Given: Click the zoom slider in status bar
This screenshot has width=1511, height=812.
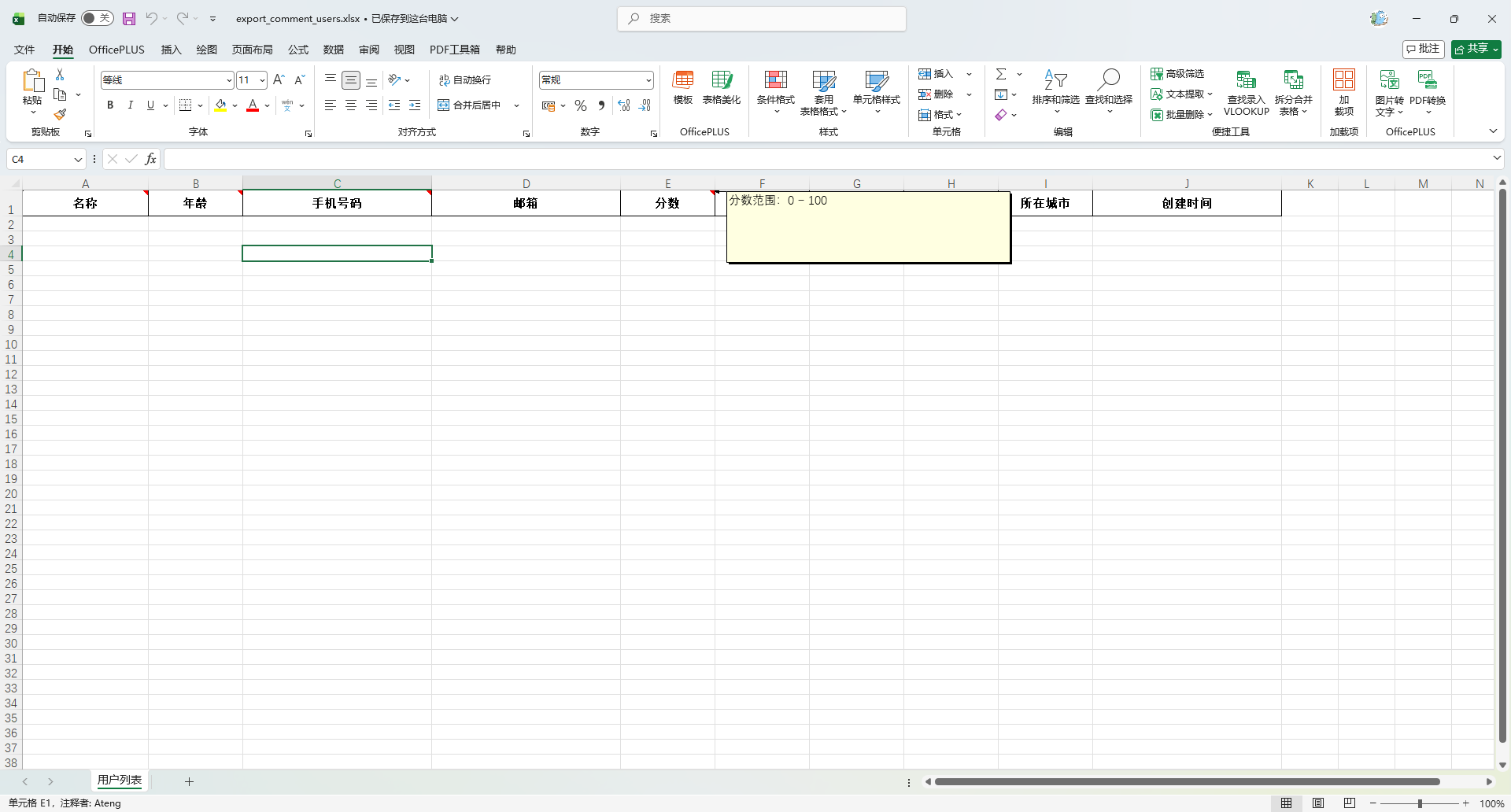Looking at the screenshot, I should pos(1420,803).
